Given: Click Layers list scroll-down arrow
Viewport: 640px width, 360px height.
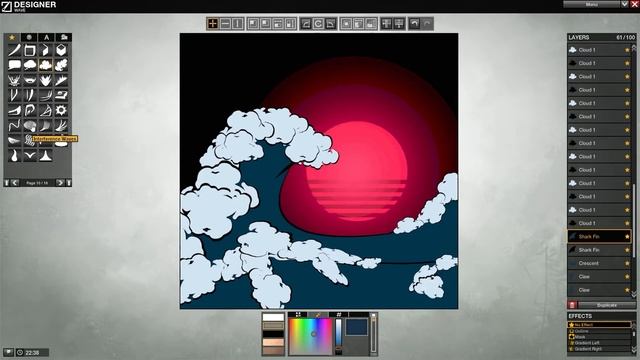Looking at the screenshot, I should (634, 293).
